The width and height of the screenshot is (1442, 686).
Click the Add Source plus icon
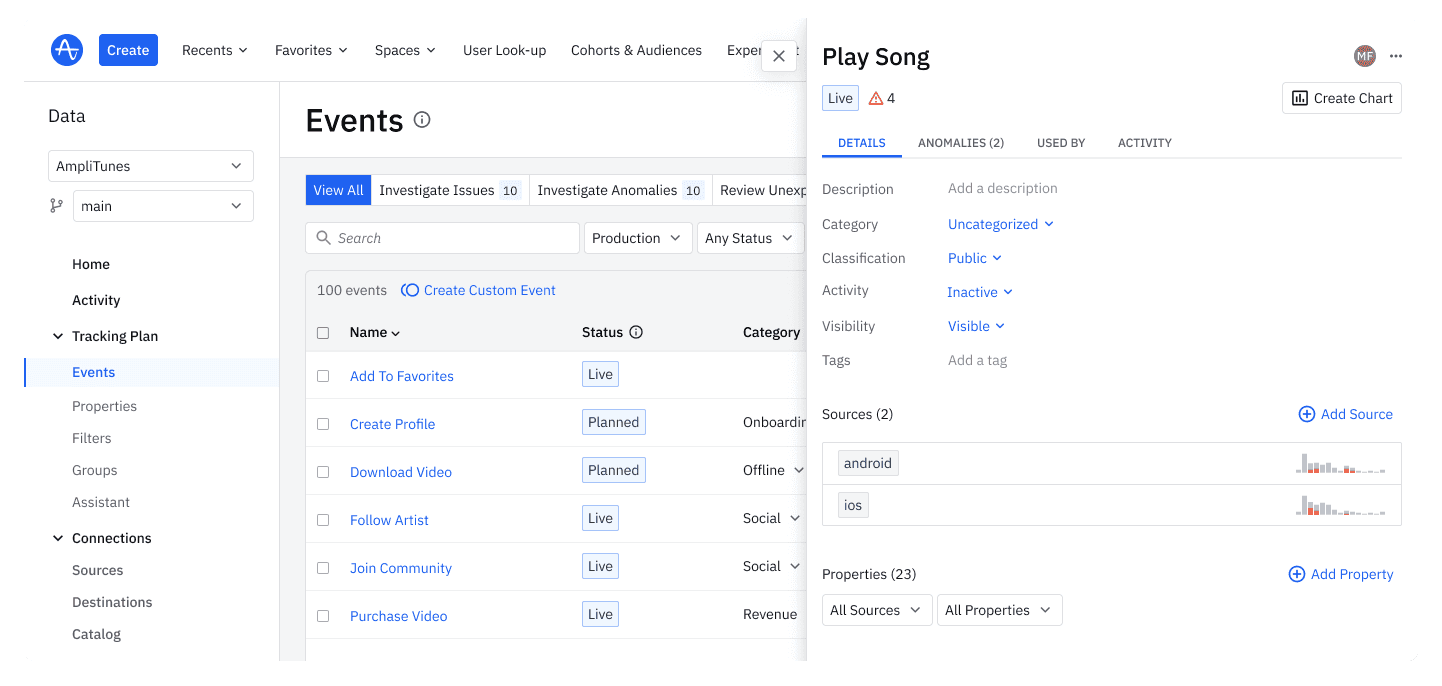(x=1306, y=414)
